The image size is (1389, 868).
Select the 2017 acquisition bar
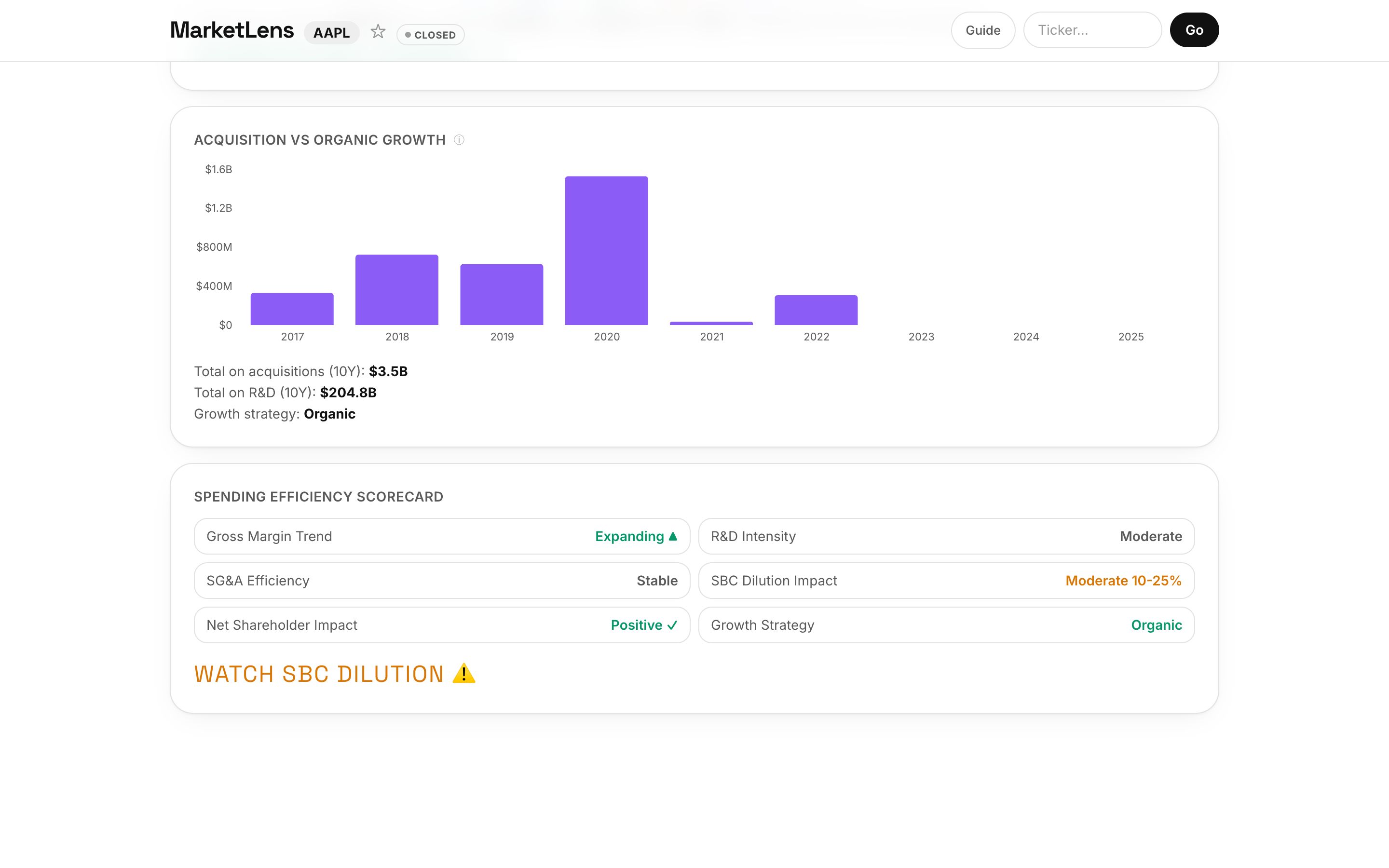(x=292, y=309)
